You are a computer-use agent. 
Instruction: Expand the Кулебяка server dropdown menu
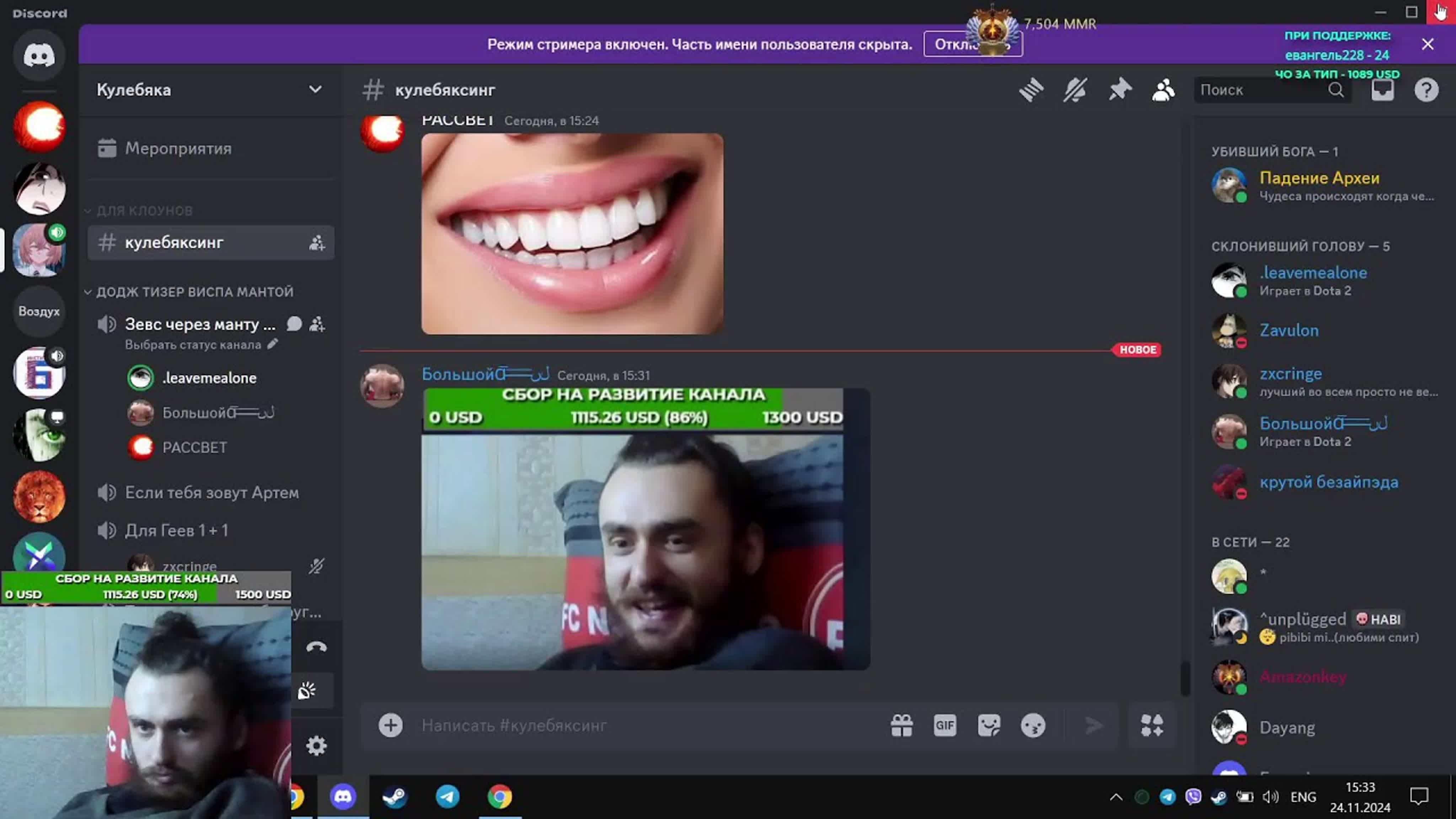tap(315, 89)
